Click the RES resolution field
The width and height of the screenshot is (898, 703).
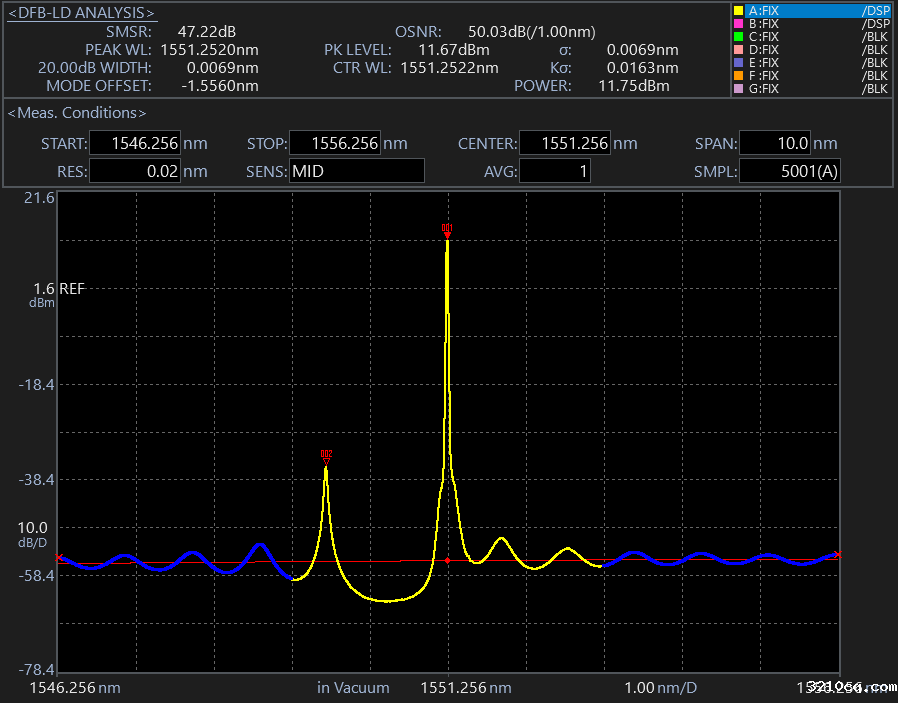click(x=135, y=171)
